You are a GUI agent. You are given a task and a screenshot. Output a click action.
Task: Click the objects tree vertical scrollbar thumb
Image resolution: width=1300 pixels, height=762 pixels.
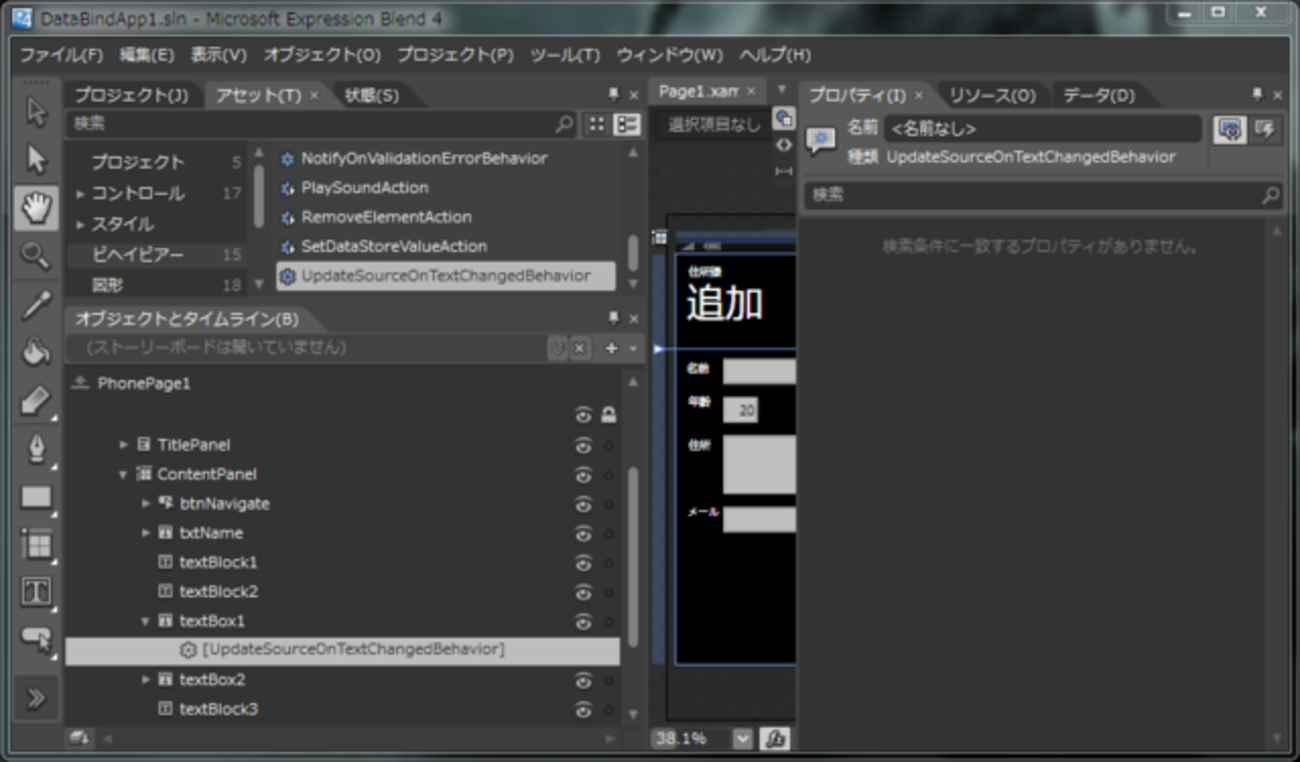coord(633,557)
